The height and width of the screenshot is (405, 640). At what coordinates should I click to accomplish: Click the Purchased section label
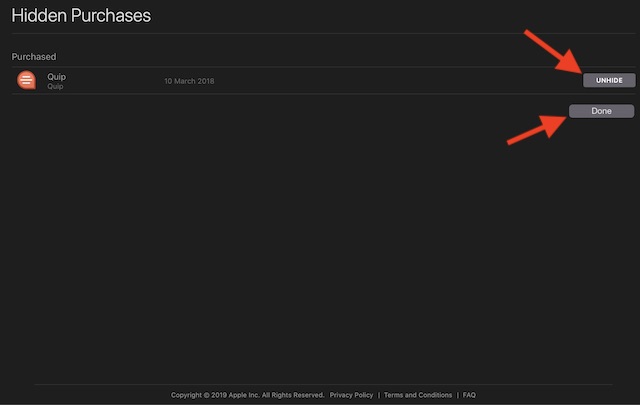pos(34,57)
